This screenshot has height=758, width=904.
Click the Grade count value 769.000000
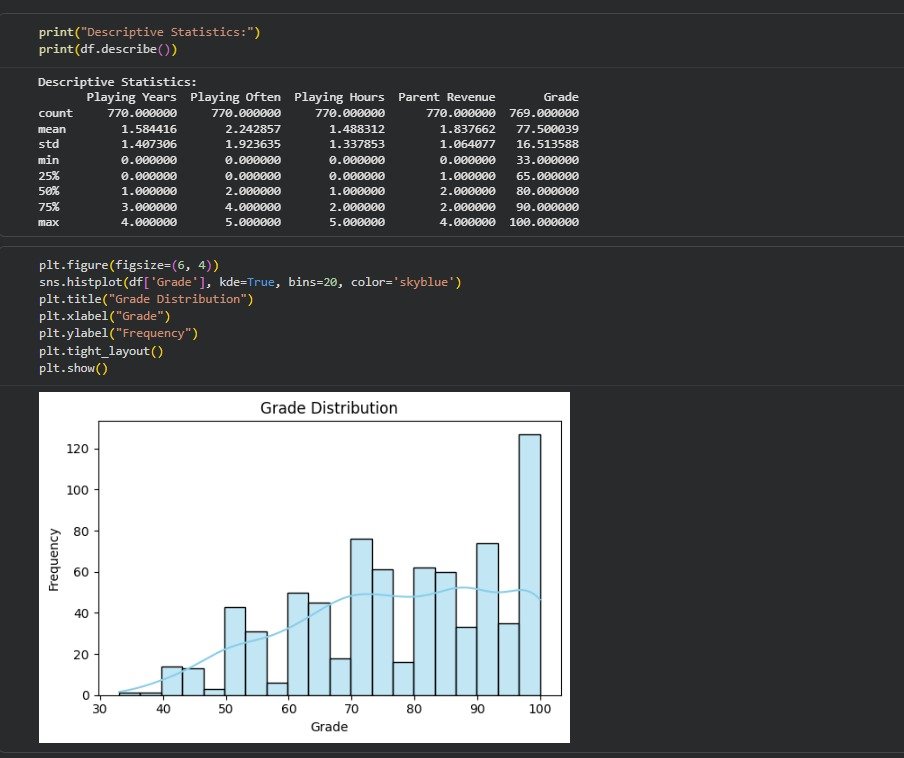544,113
